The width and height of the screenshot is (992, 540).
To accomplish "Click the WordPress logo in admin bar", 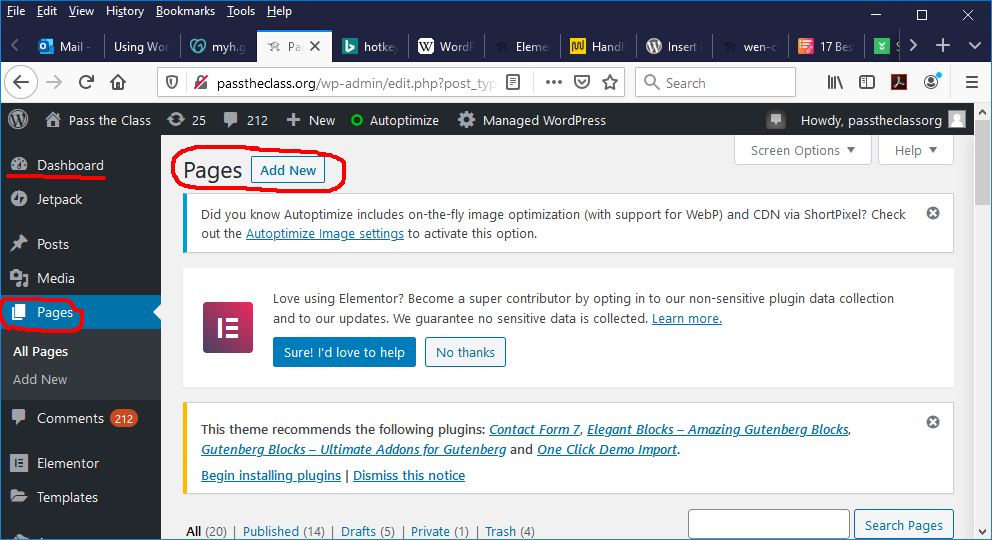I will point(18,120).
